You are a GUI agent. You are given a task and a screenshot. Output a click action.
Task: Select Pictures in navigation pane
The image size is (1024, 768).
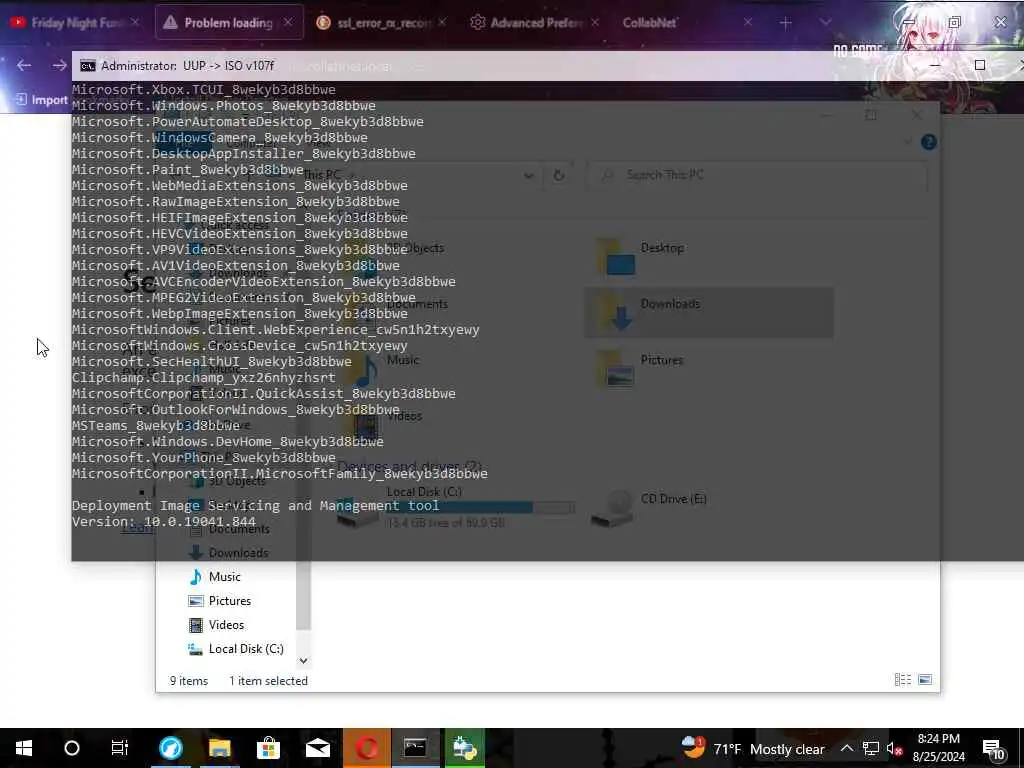coord(220,601)
